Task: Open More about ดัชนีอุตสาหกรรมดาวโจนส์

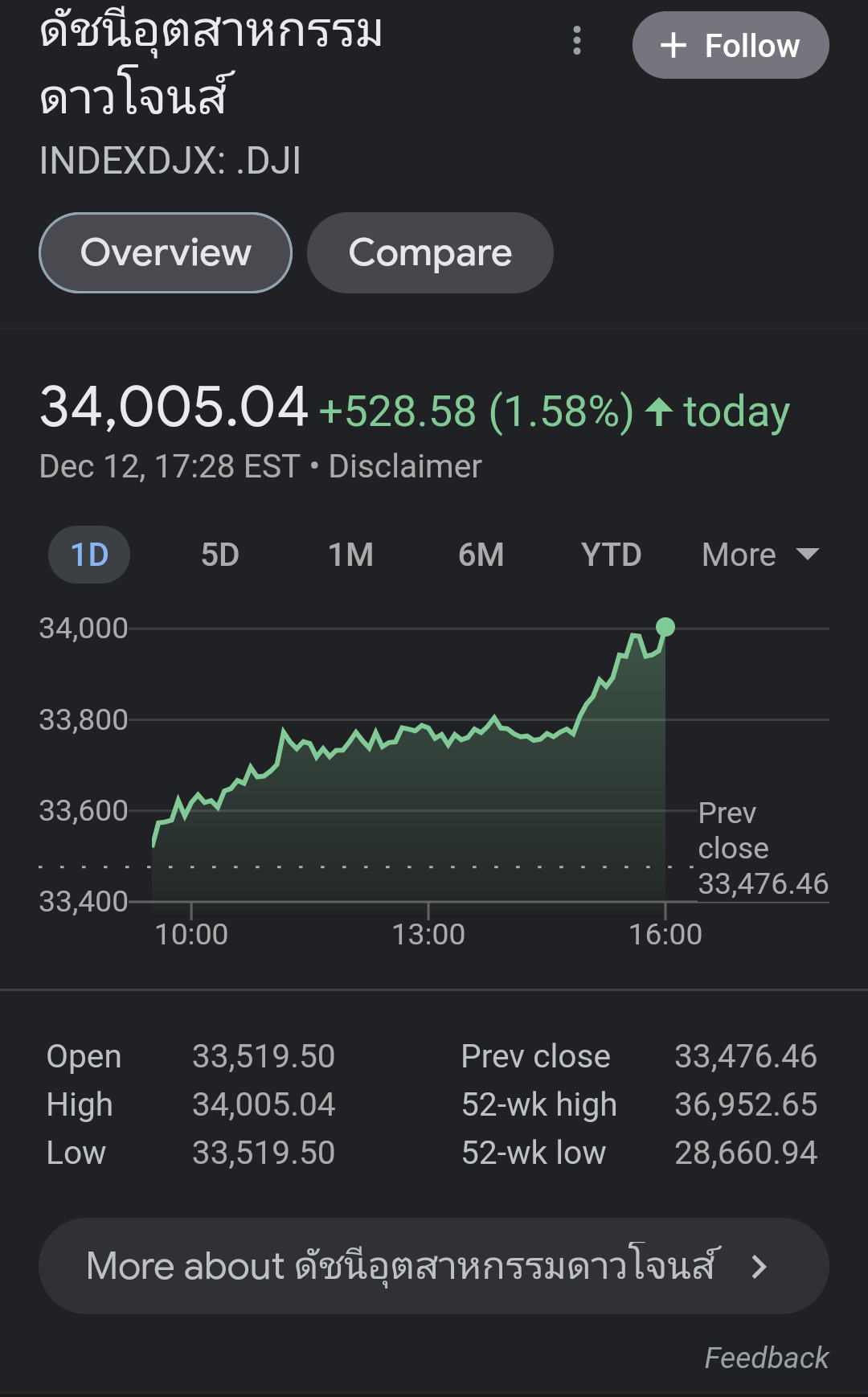Action: (x=433, y=1267)
